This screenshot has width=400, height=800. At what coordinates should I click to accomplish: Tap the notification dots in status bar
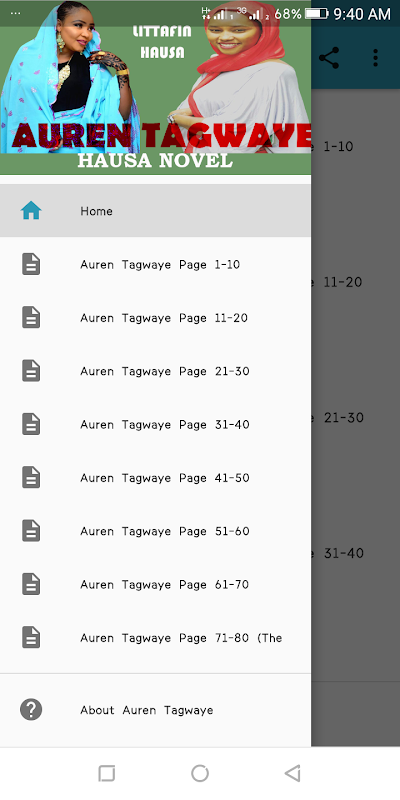pyautogui.click(x=15, y=13)
